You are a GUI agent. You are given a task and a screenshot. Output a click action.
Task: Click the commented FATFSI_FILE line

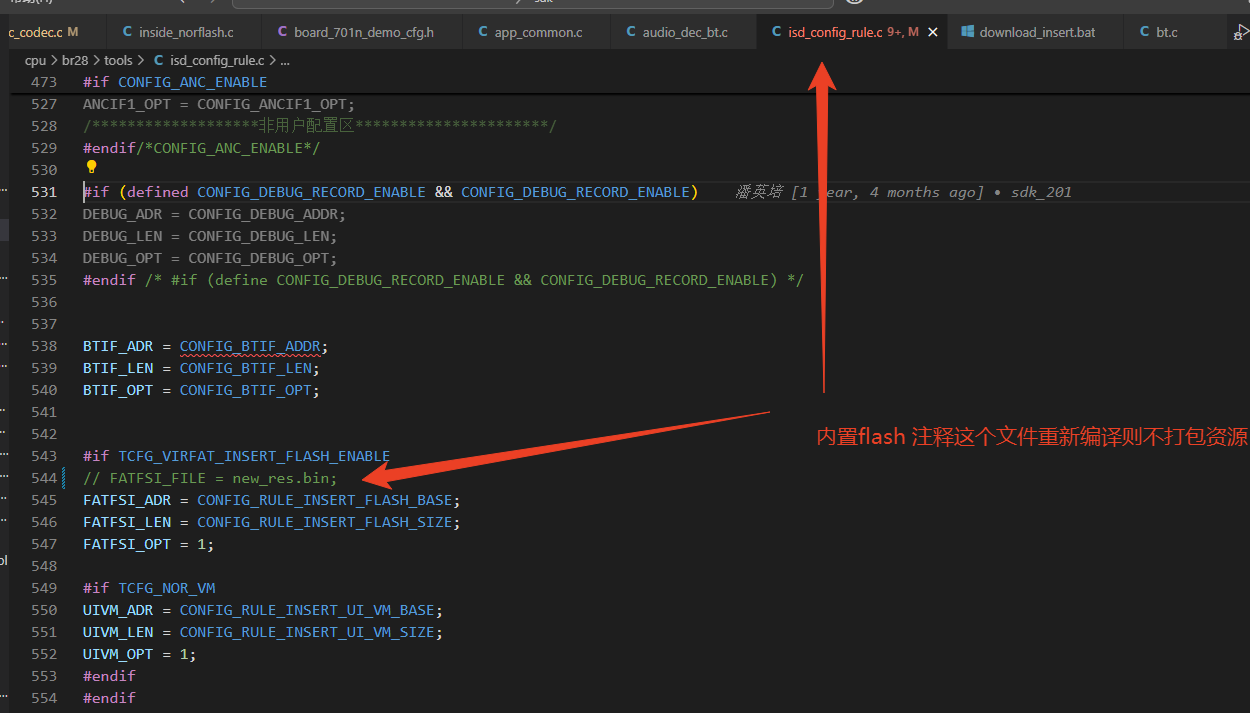(x=210, y=478)
